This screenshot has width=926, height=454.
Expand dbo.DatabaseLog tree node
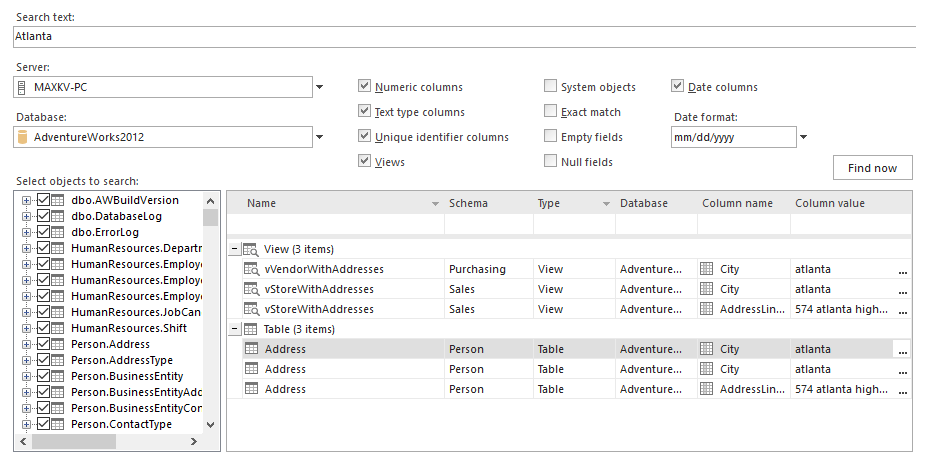click(26, 216)
